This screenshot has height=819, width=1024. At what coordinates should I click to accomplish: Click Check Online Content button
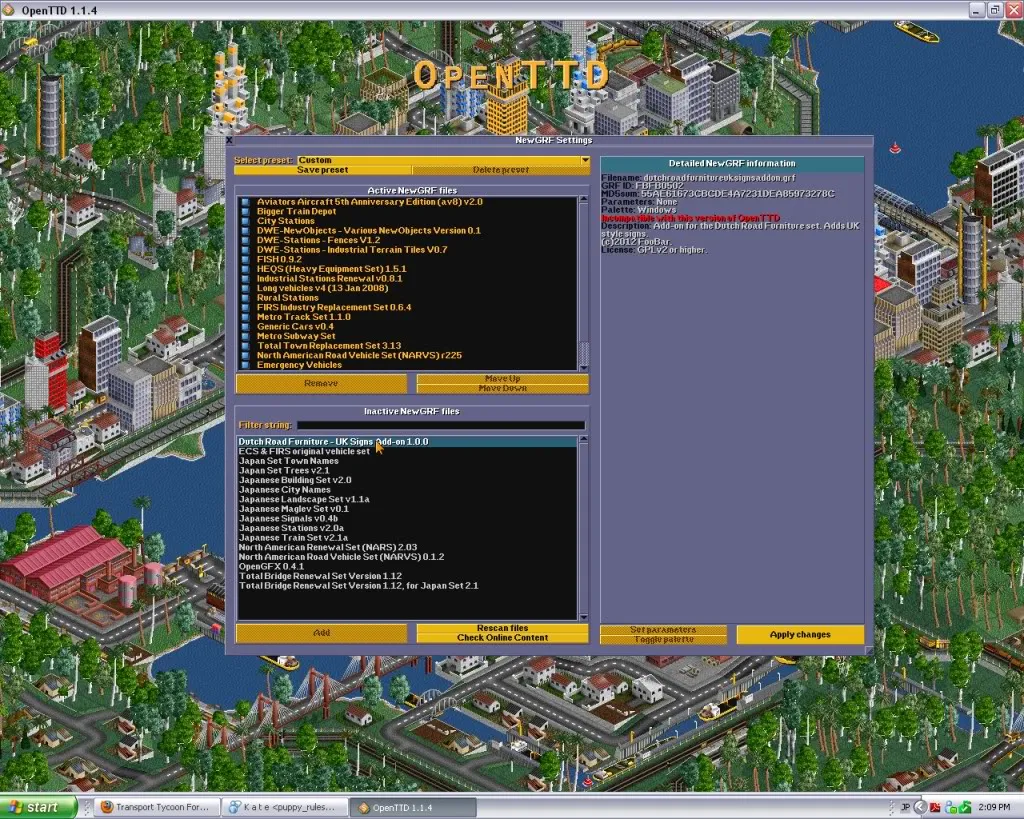pos(502,637)
